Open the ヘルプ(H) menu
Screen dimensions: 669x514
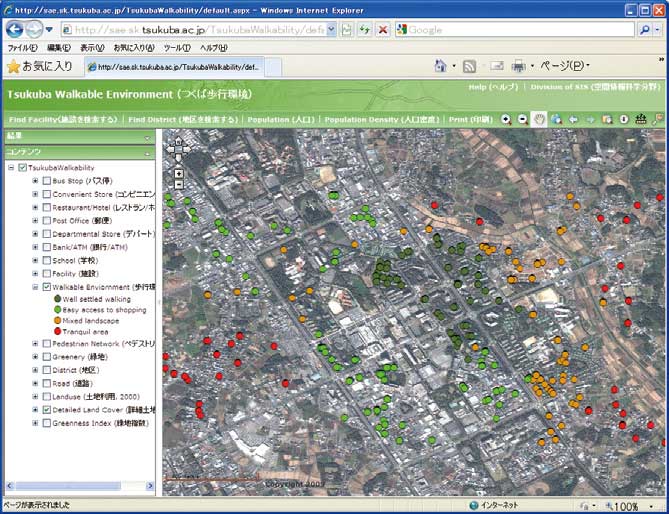pos(214,48)
